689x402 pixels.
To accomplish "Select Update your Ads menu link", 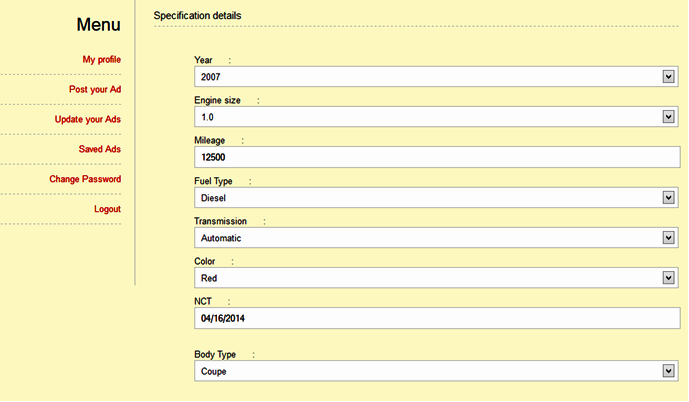I will 88,120.
